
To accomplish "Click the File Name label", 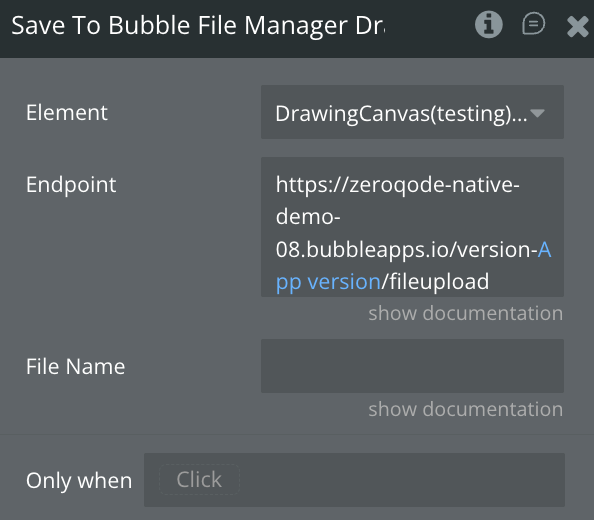I will coord(75,367).
